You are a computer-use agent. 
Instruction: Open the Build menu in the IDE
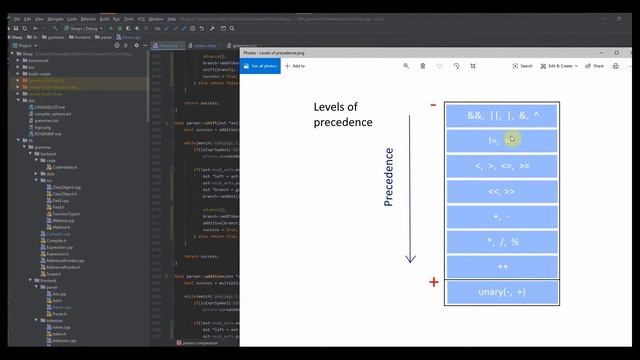[104, 19]
